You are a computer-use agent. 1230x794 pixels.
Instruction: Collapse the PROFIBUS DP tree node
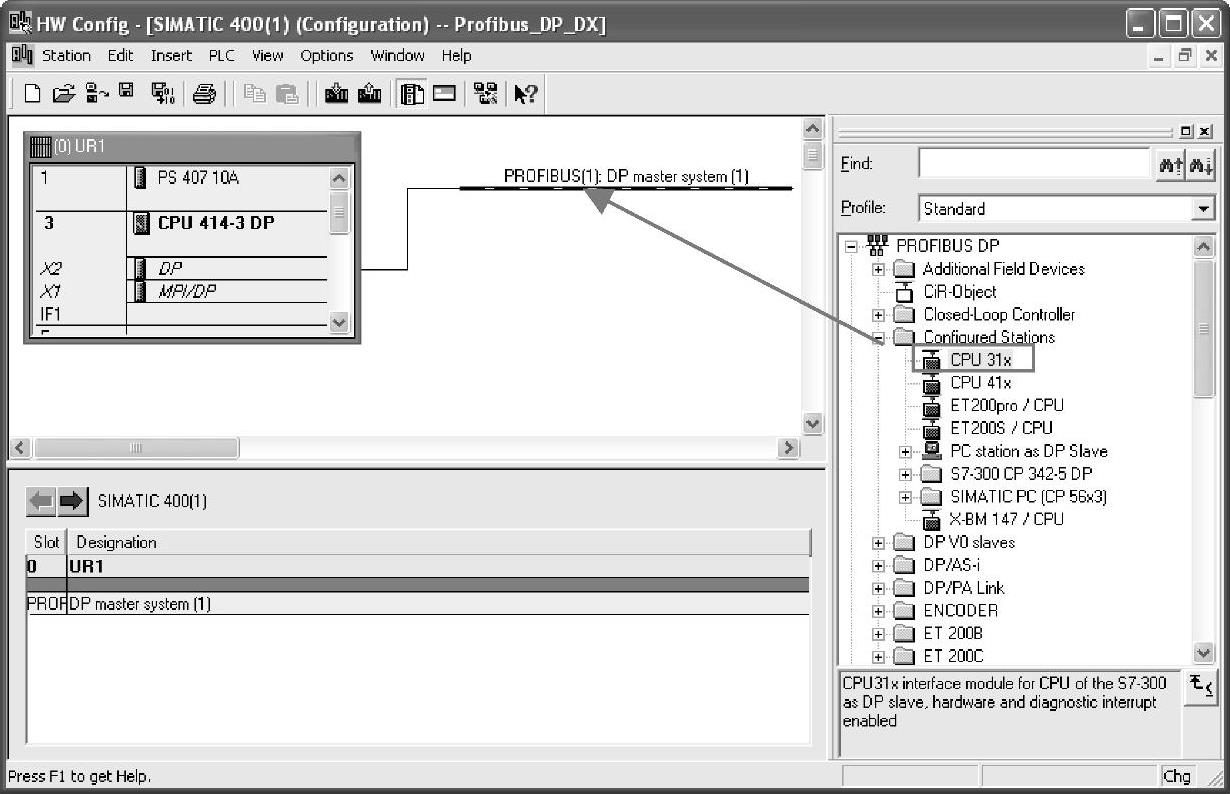coord(851,246)
